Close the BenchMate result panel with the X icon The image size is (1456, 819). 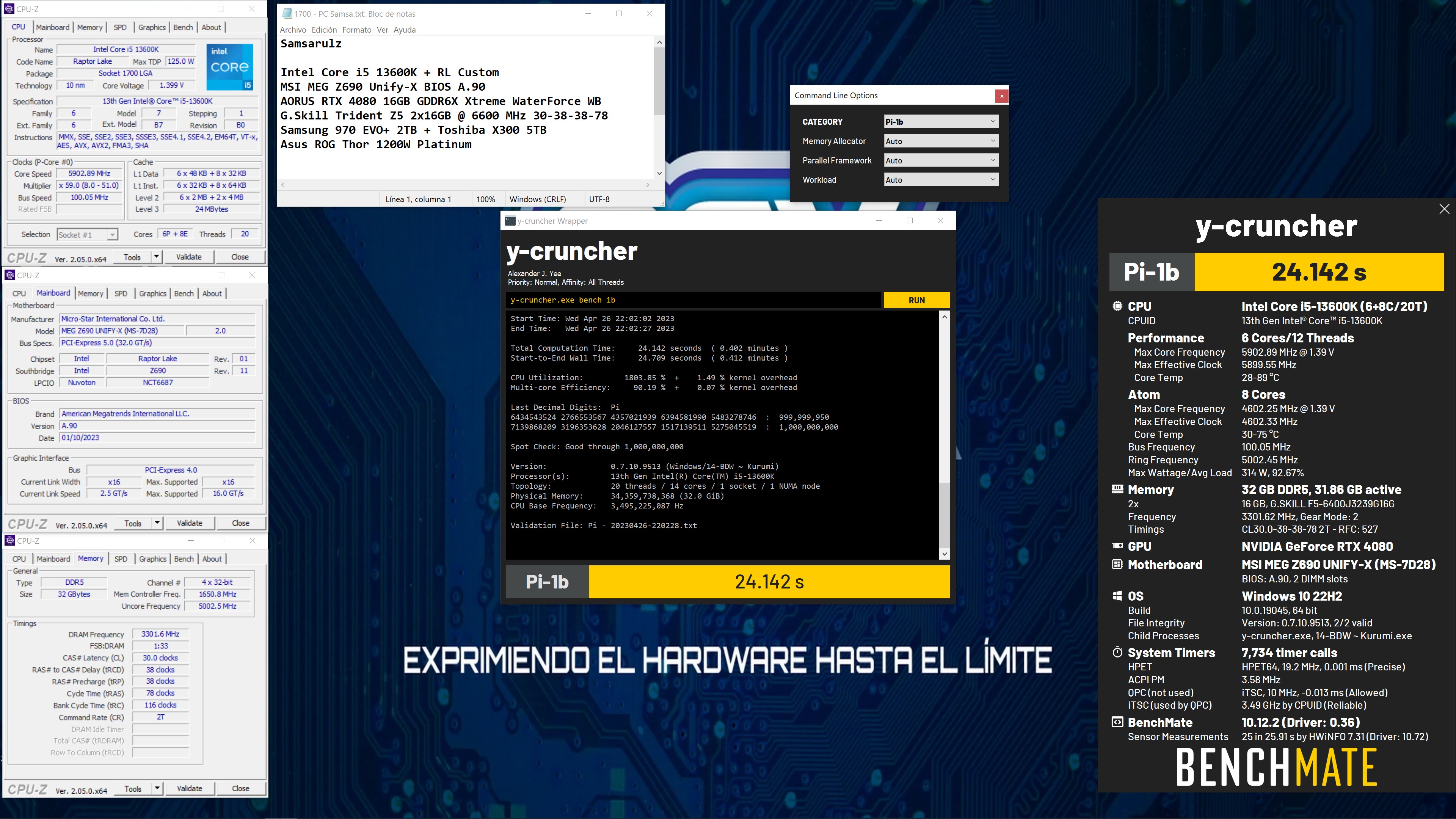pos(1444,209)
